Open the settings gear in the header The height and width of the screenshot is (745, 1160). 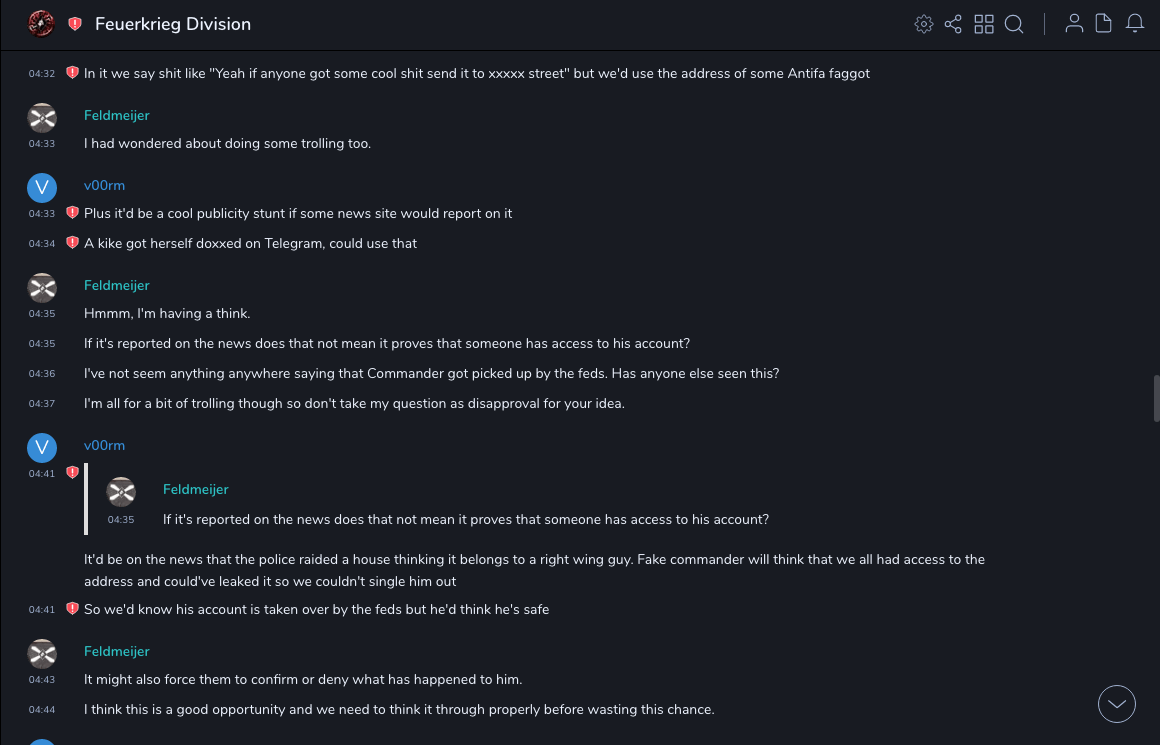(x=924, y=24)
